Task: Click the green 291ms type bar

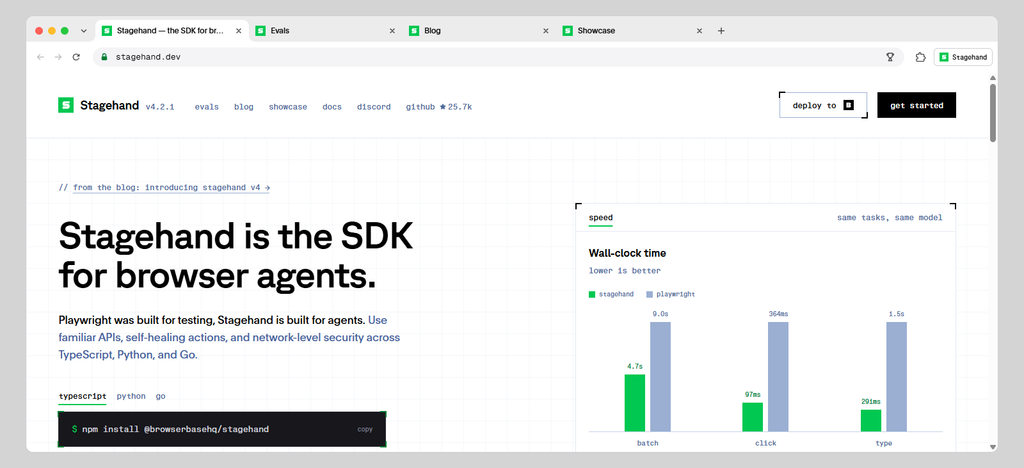Action: pyautogui.click(x=871, y=420)
